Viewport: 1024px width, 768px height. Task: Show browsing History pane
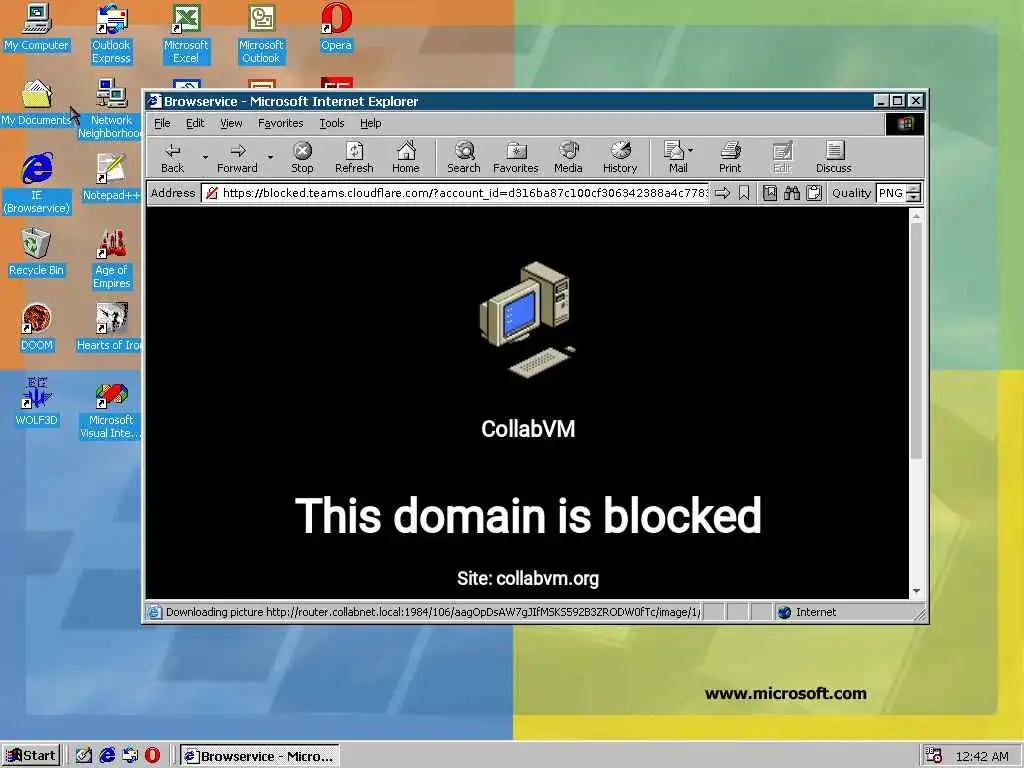(620, 157)
